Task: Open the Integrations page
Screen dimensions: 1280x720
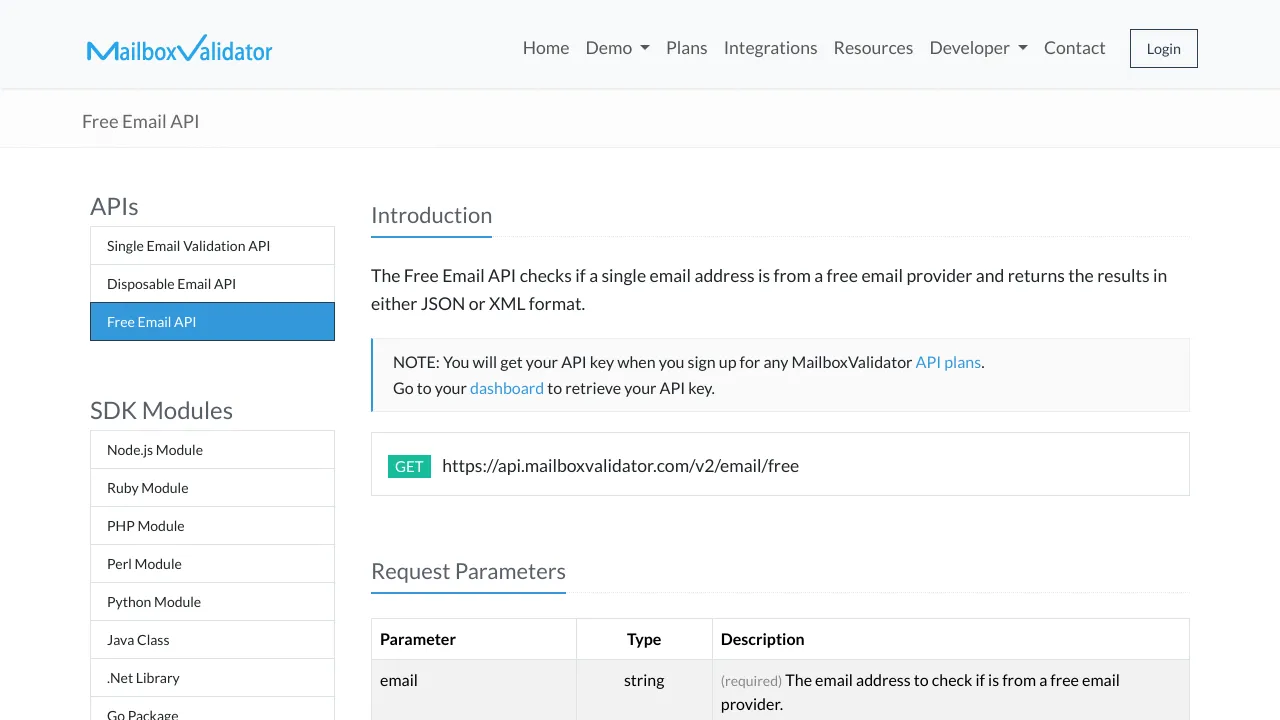Action: [x=770, y=48]
